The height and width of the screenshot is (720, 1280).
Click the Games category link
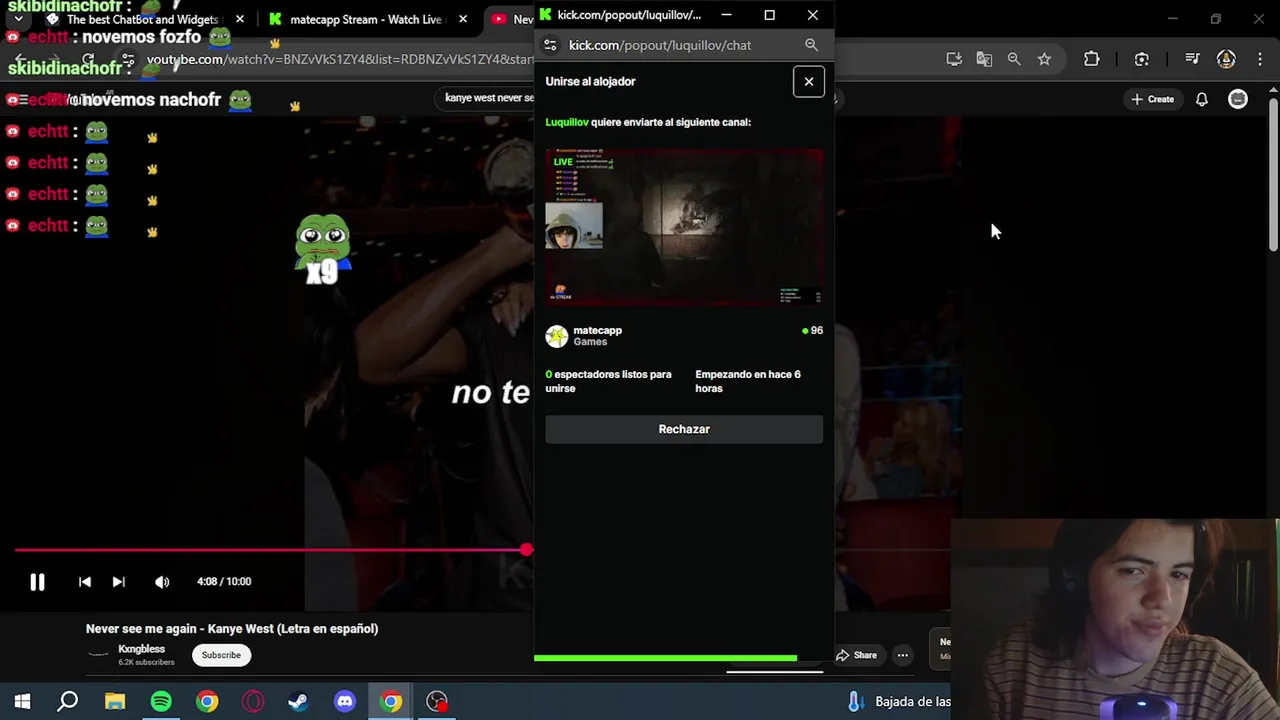pos(590,342)
